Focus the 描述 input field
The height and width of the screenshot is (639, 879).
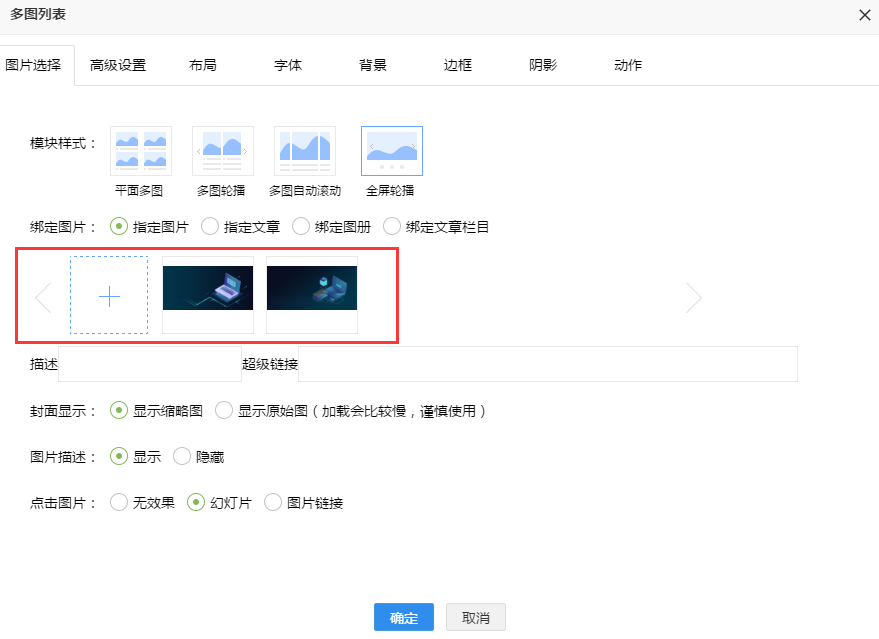point(150,364)
